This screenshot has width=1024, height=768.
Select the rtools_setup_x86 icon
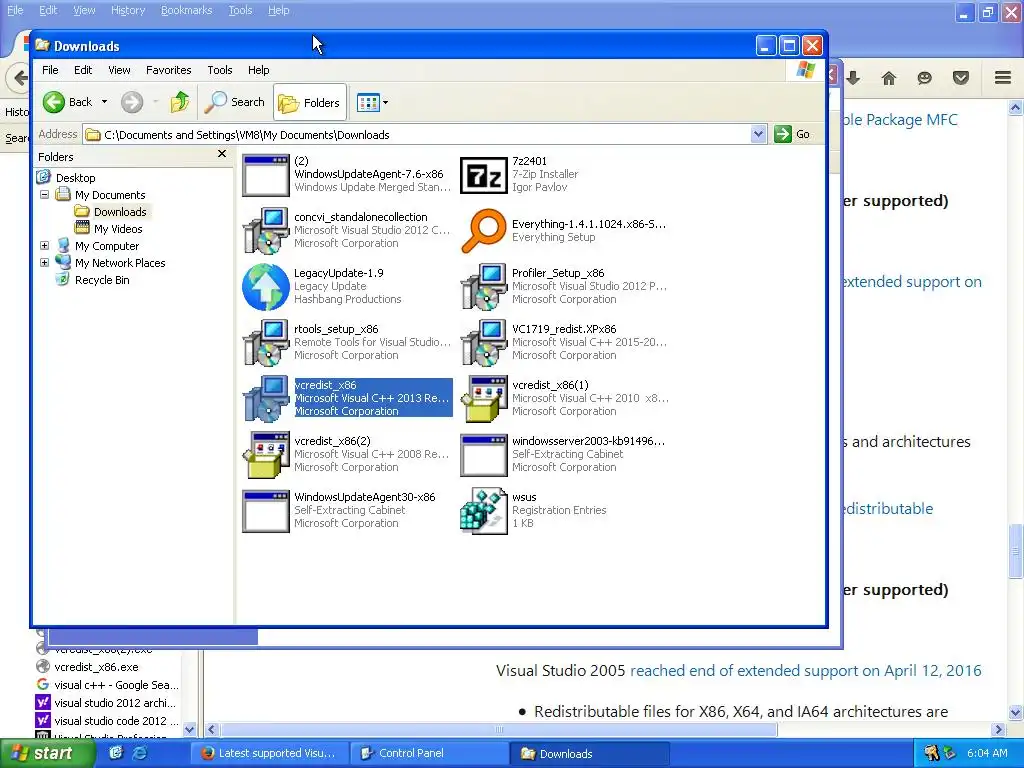click(x=265, y=343)
